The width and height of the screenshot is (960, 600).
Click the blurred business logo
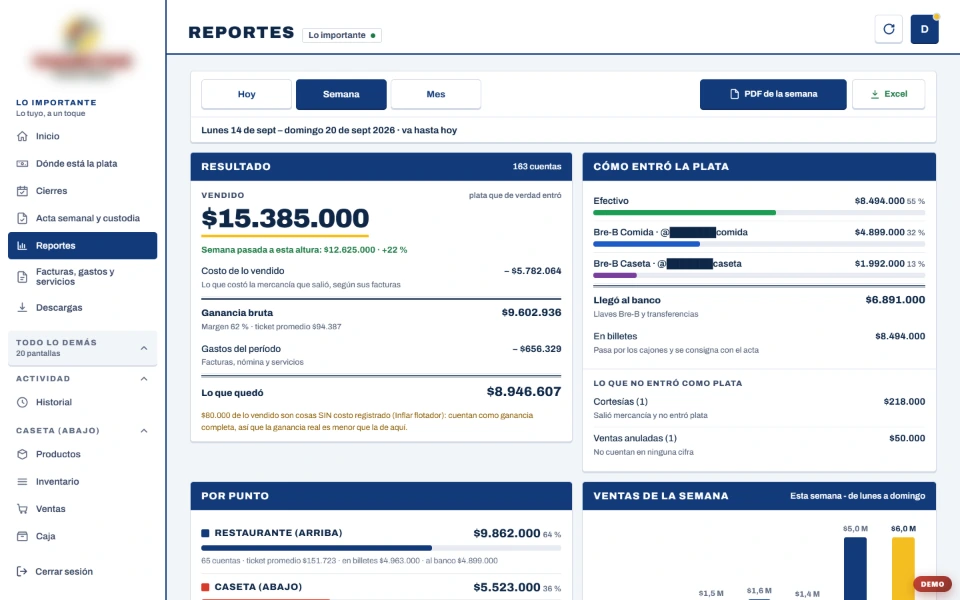(81, 48)
